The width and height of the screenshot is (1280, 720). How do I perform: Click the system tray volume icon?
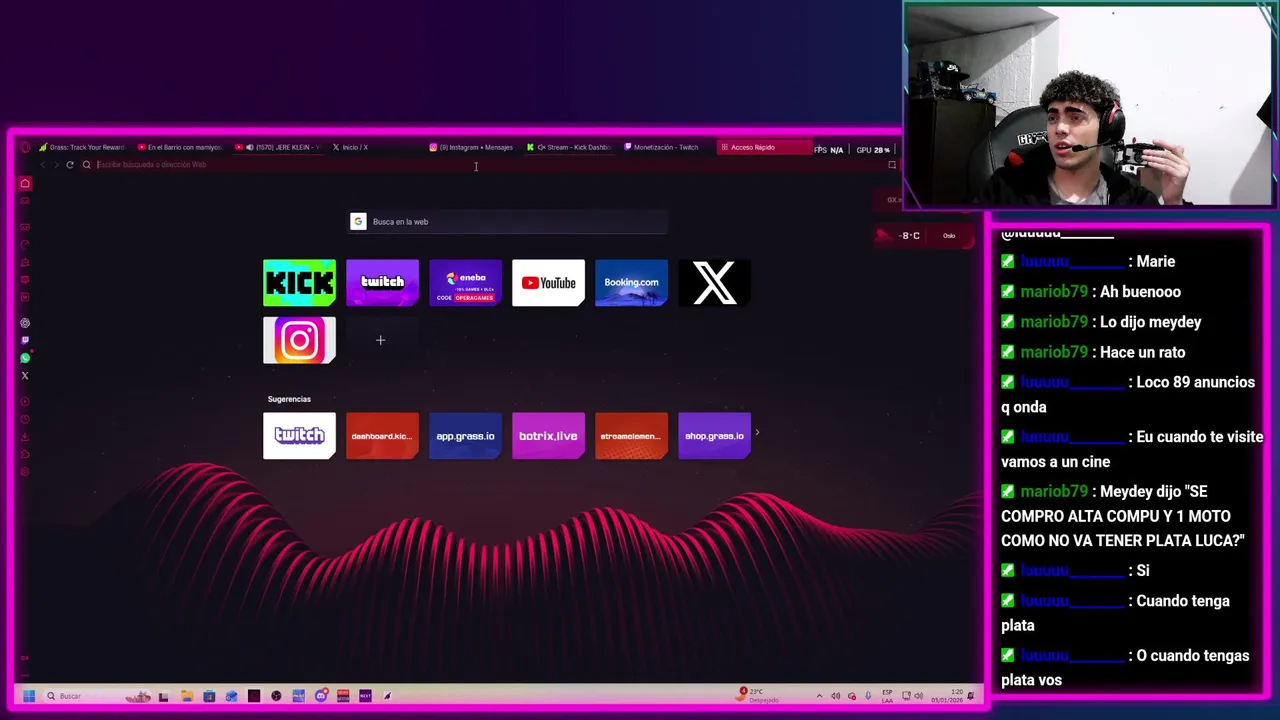pos(919,696)
